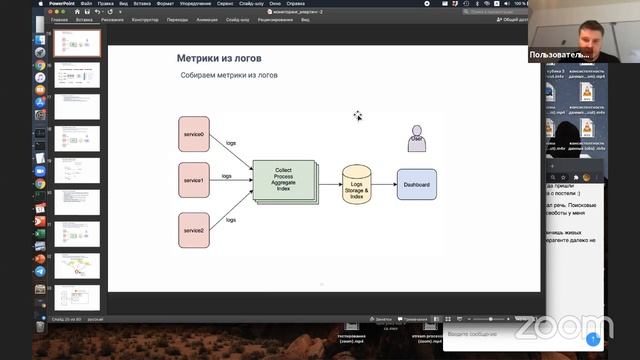Save the presentation with the floppy disk icon
Image resolution: width=640 pixels, height=360 pixels.
[87, 12]
